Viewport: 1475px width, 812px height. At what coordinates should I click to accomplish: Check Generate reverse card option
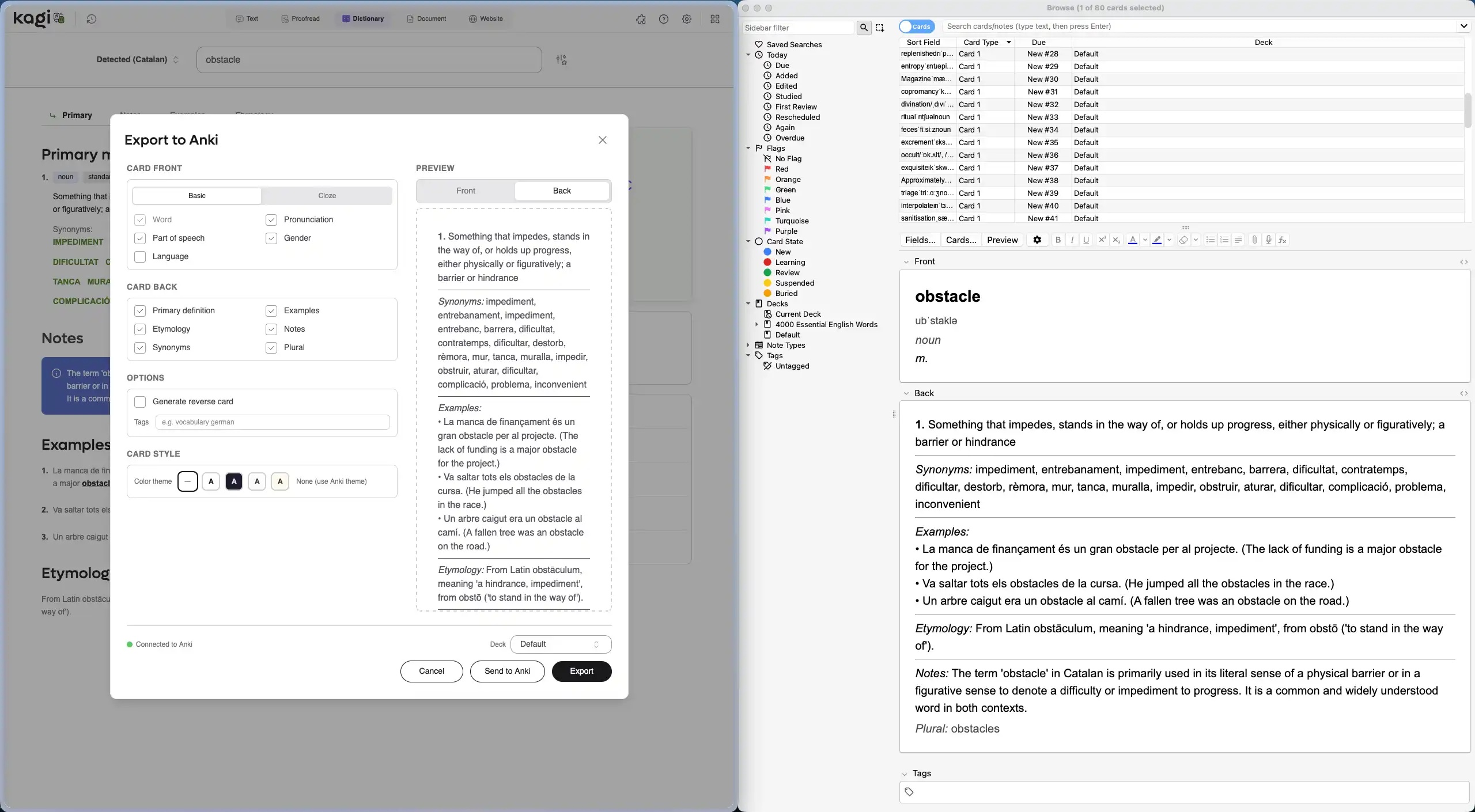pos(140,402)
